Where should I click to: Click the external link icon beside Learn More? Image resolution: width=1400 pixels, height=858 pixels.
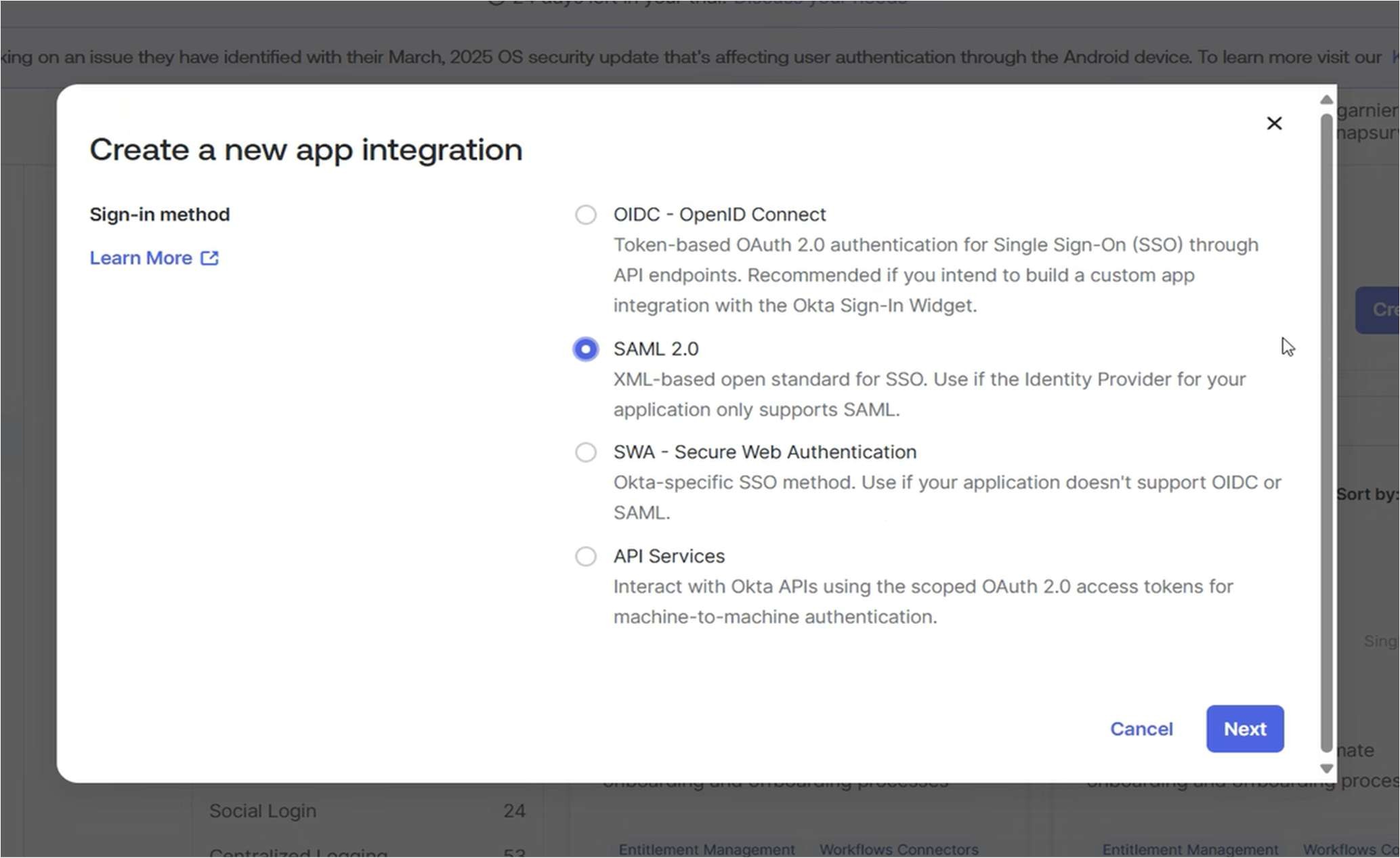point(209,258)
